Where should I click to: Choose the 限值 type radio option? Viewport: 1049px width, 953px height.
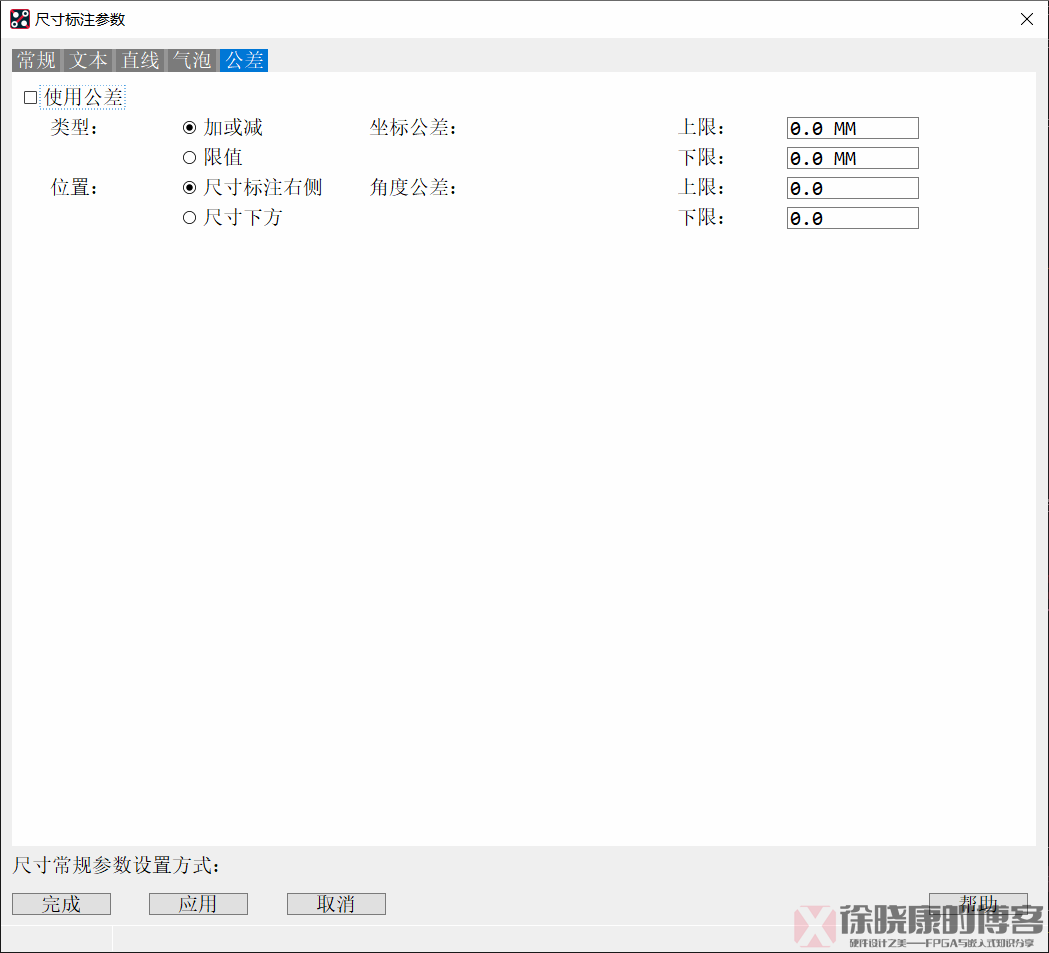[189, 158]
